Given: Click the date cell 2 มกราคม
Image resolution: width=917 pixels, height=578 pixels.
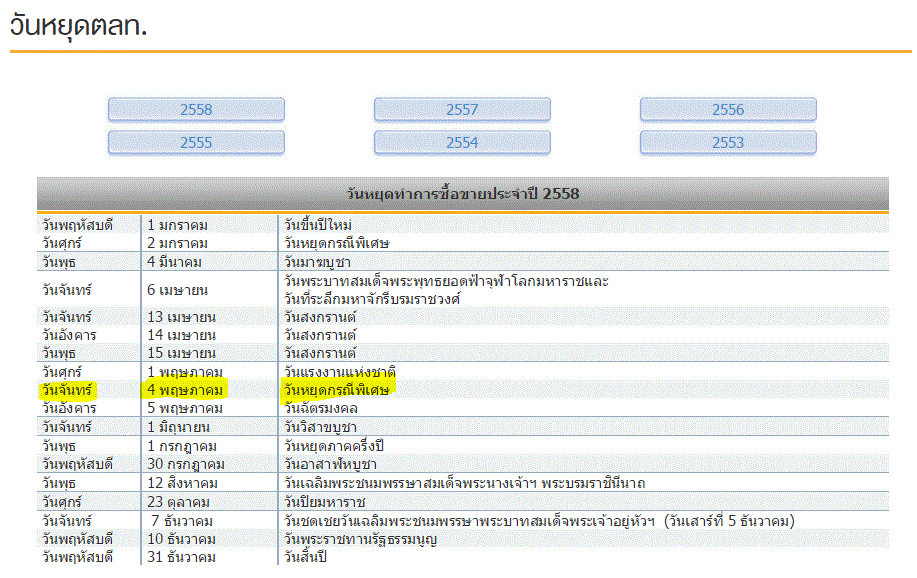Looking at the screenshot, I should coord(177,243).
